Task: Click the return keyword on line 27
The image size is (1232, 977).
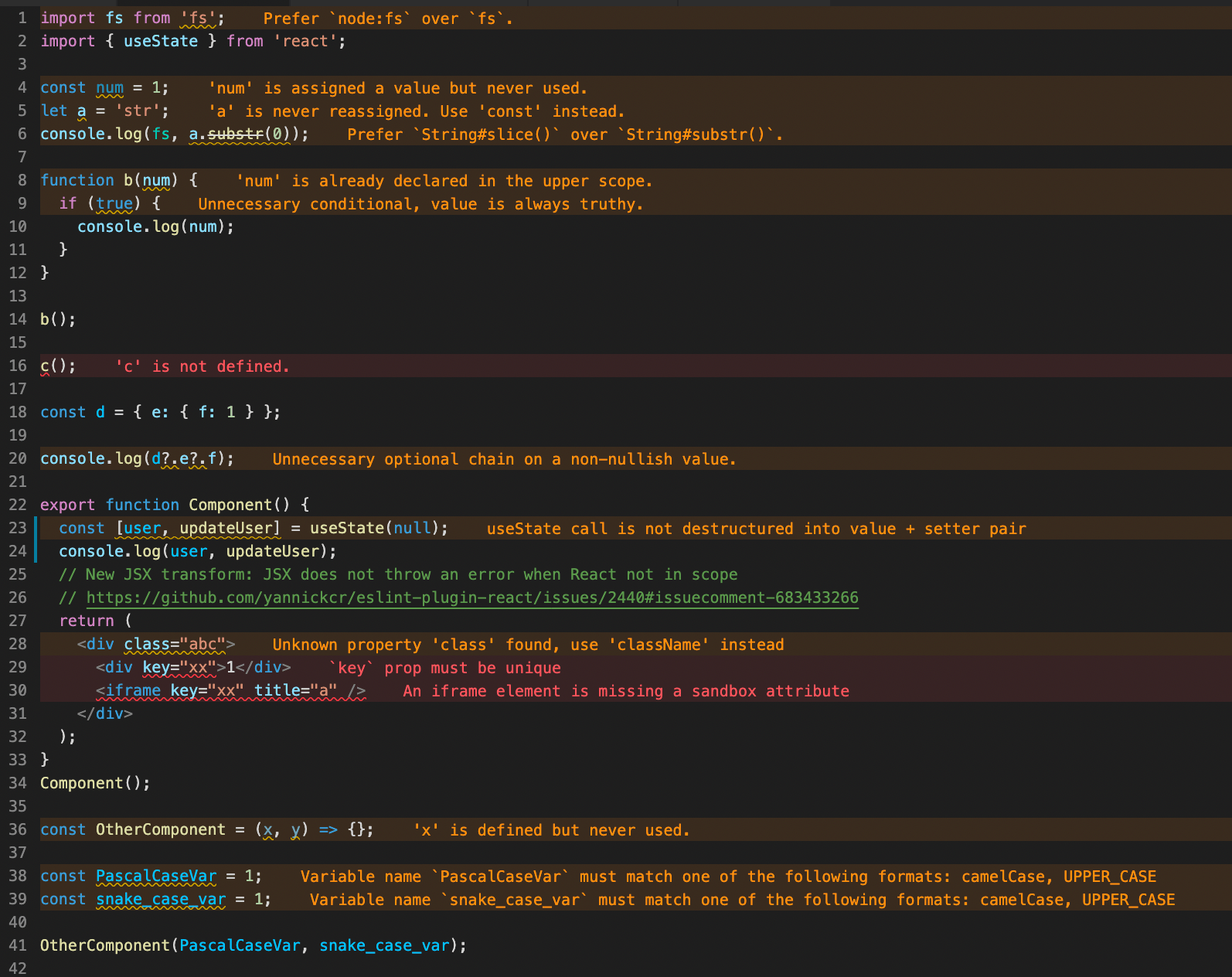Action: (87, 621)
